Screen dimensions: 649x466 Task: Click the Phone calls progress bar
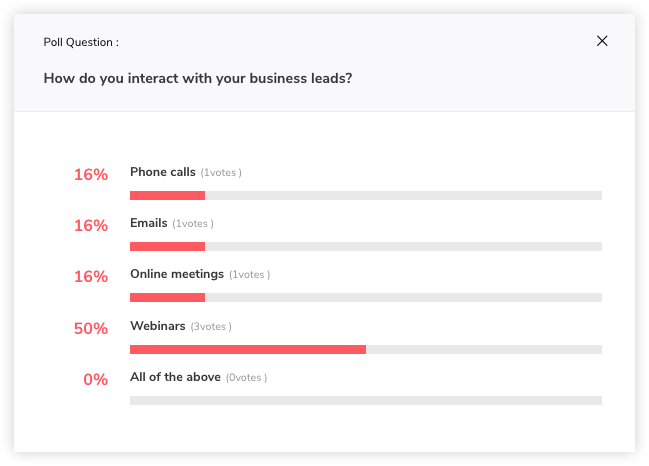pos(366,195)
